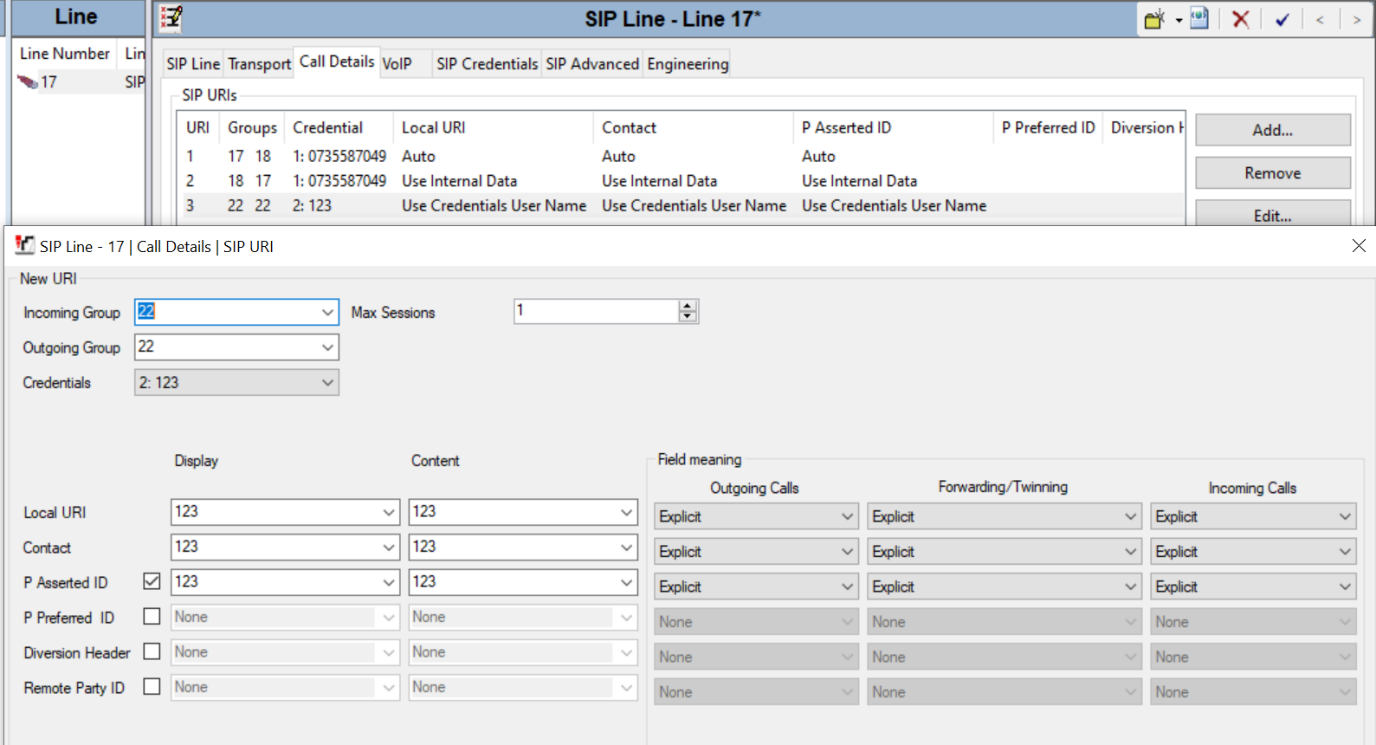The height and width of the screenshot is (745, 1376).
Task: Open Local URI Outgoing Calls field meaning dropdown
Action: (757, 517)
